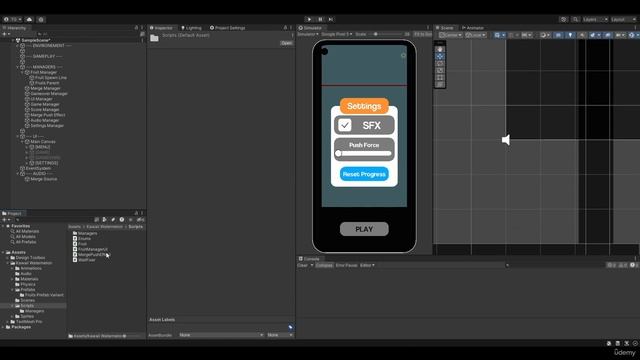This screenshot has height=360, width=640.
Task: Click the asset label tag icon in Inspector
Action: coord(290,327)
